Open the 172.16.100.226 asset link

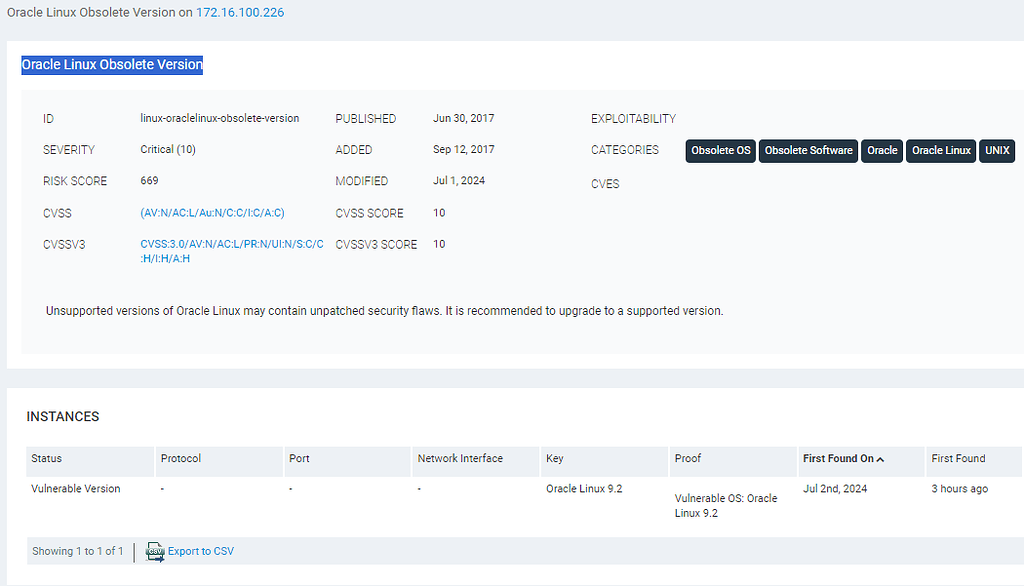(x=240, y=13)
